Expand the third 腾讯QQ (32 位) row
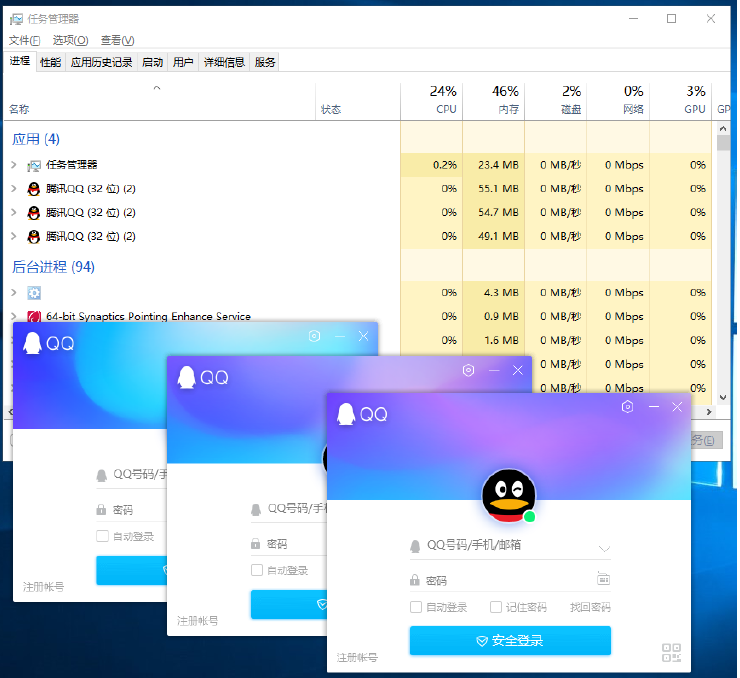Viewport: 740px width, 678px height. [x=14, y=236]
